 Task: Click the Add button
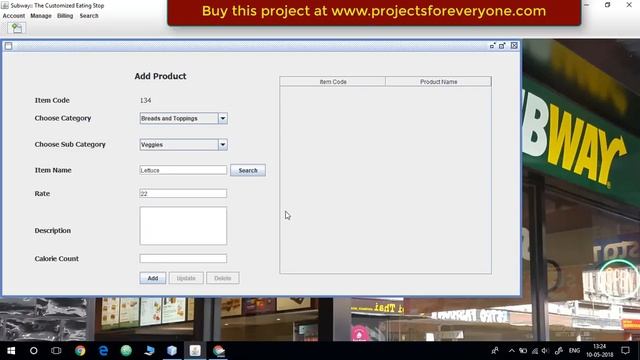(x=153, y=278)
